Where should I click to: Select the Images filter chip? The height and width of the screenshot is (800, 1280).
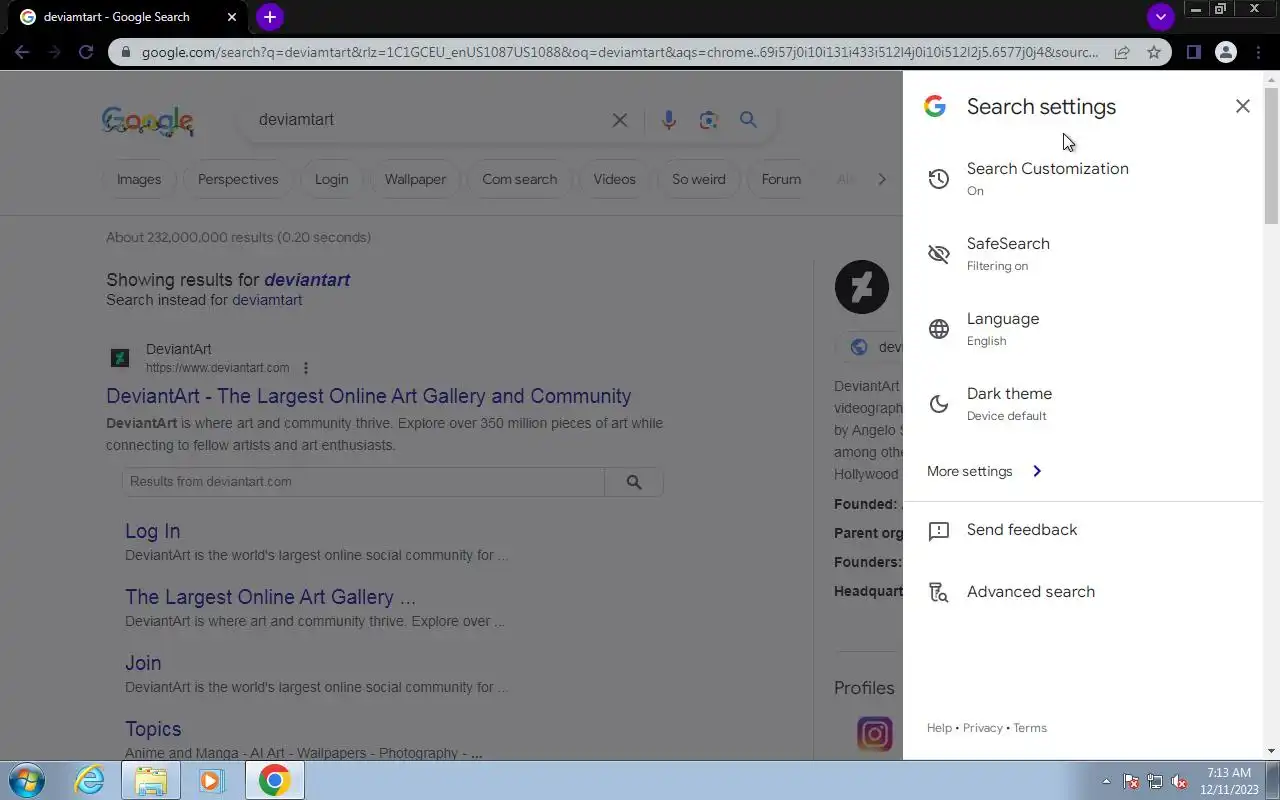click(x=139, y=179)
